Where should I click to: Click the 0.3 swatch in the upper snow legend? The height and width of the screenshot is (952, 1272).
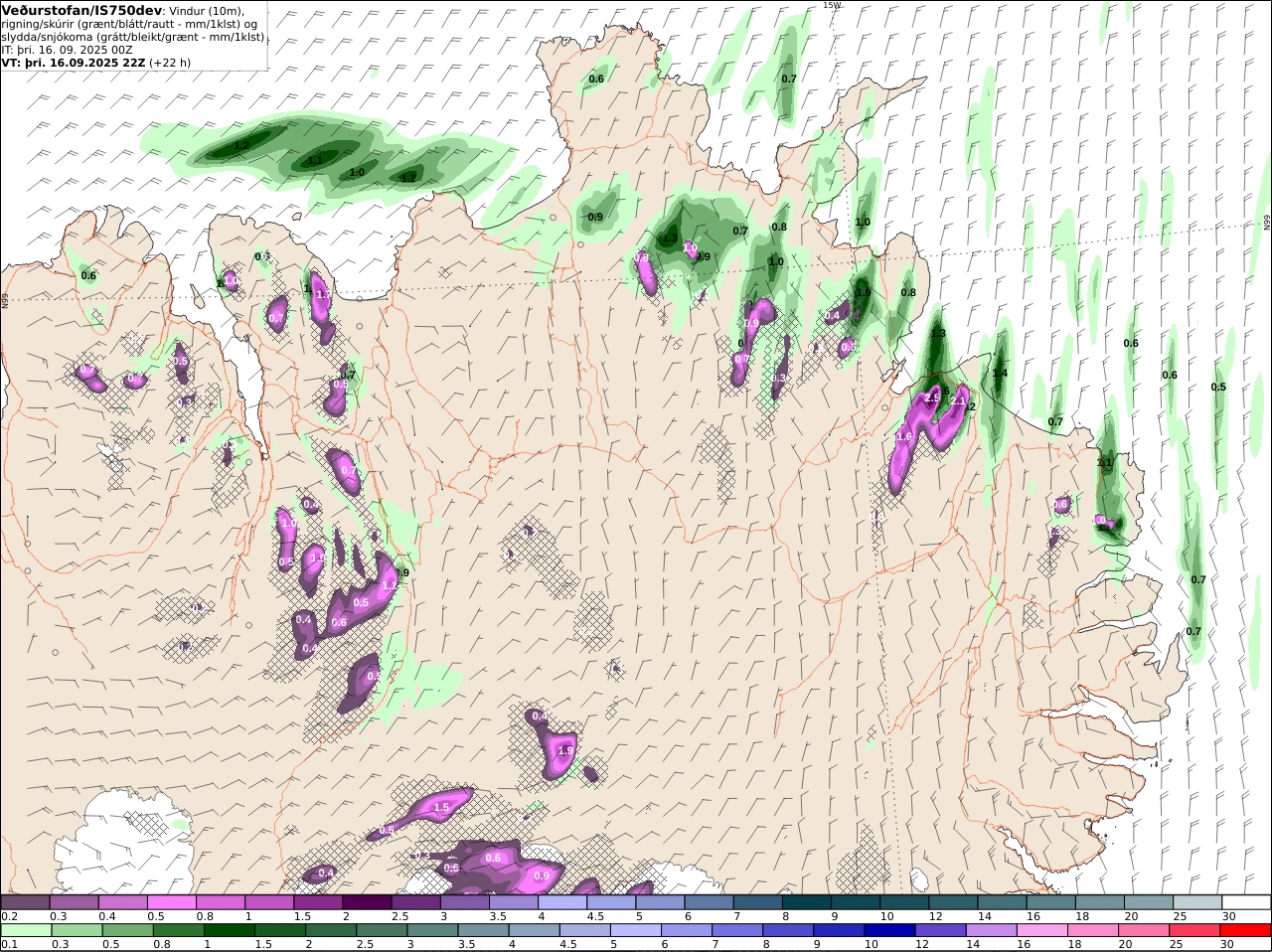pyautogui.click(x=74, y=901)
